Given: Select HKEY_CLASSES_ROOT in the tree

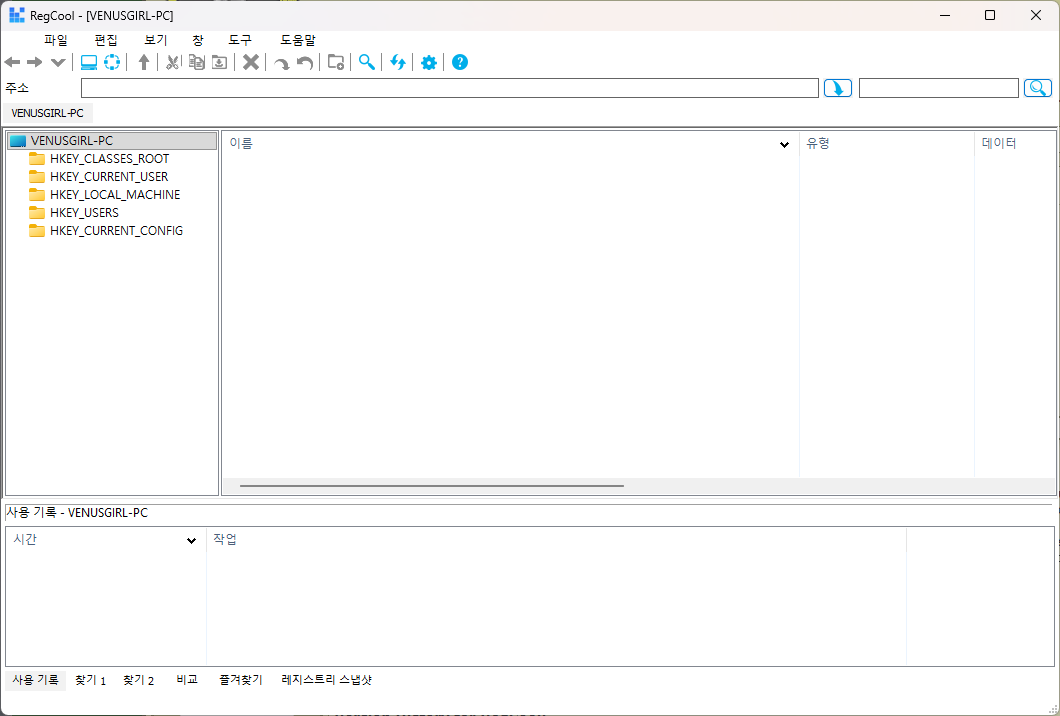Looking at the screenshot, I should (x=110, y=159).
